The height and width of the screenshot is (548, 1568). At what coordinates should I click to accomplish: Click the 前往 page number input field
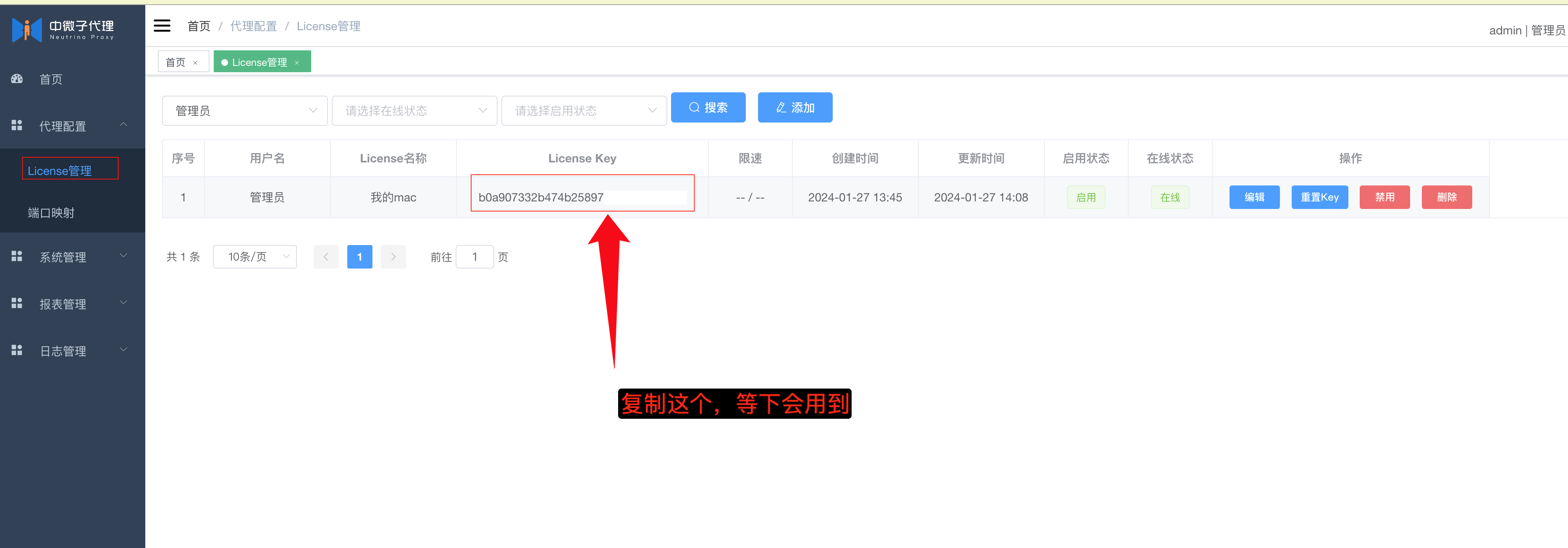475,257
